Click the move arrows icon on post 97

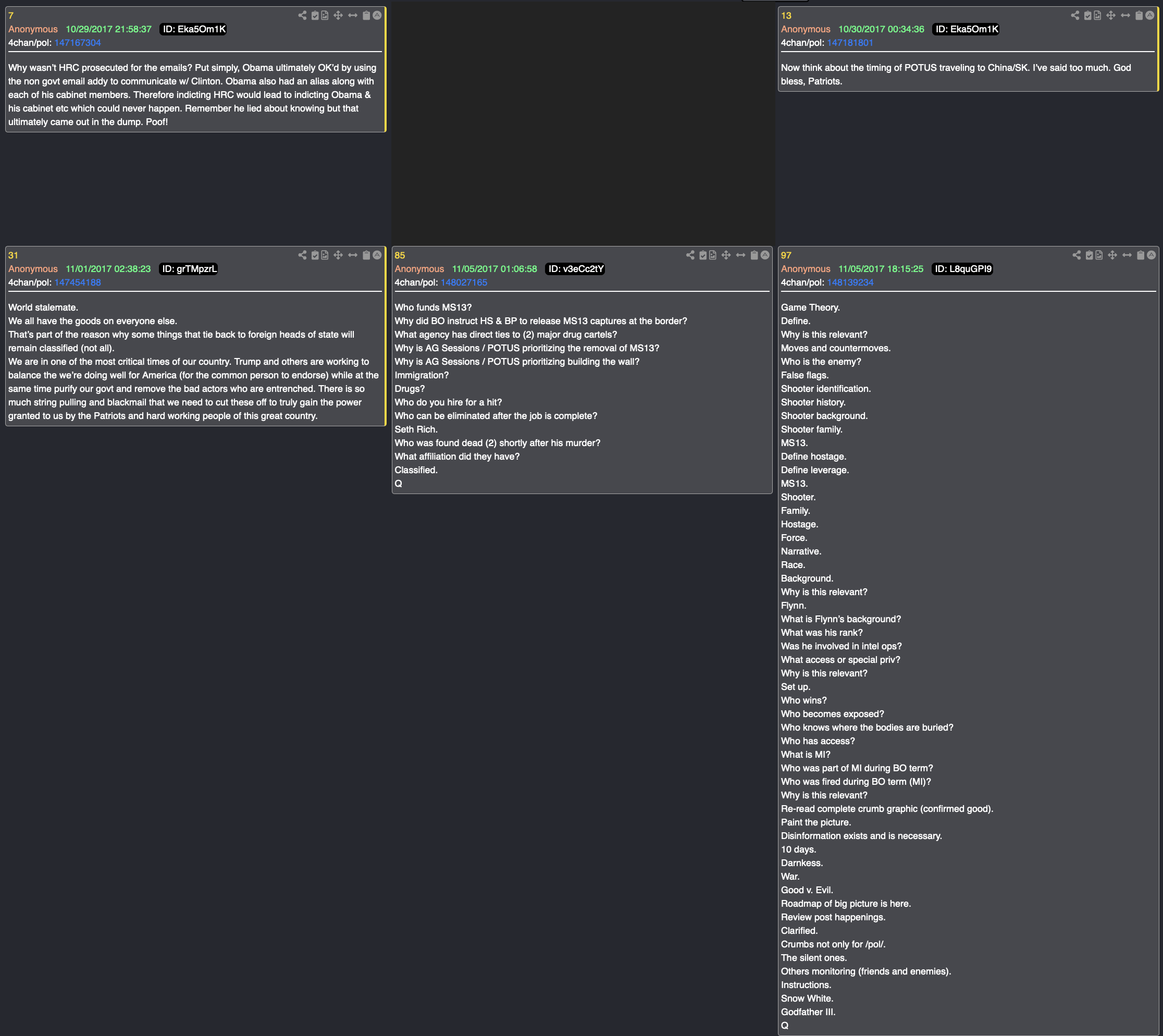click(1112, 255)
